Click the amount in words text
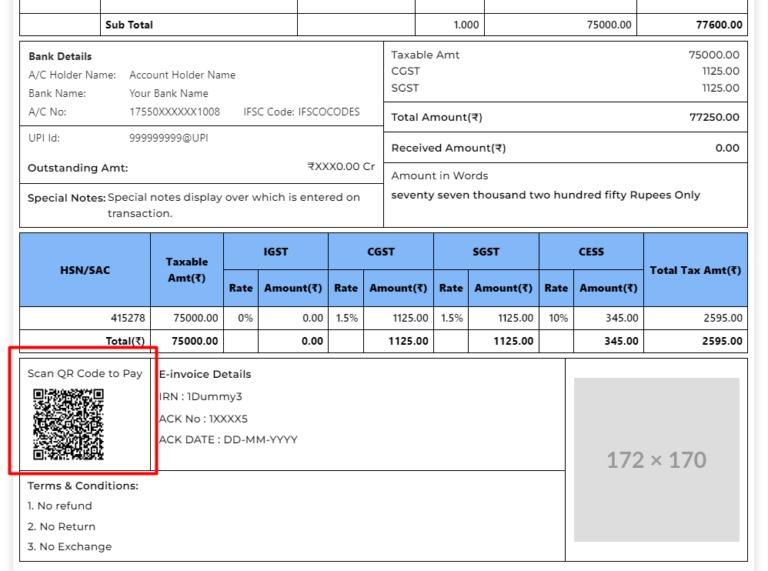The image size is (768, 571). [x=545, y=195]
